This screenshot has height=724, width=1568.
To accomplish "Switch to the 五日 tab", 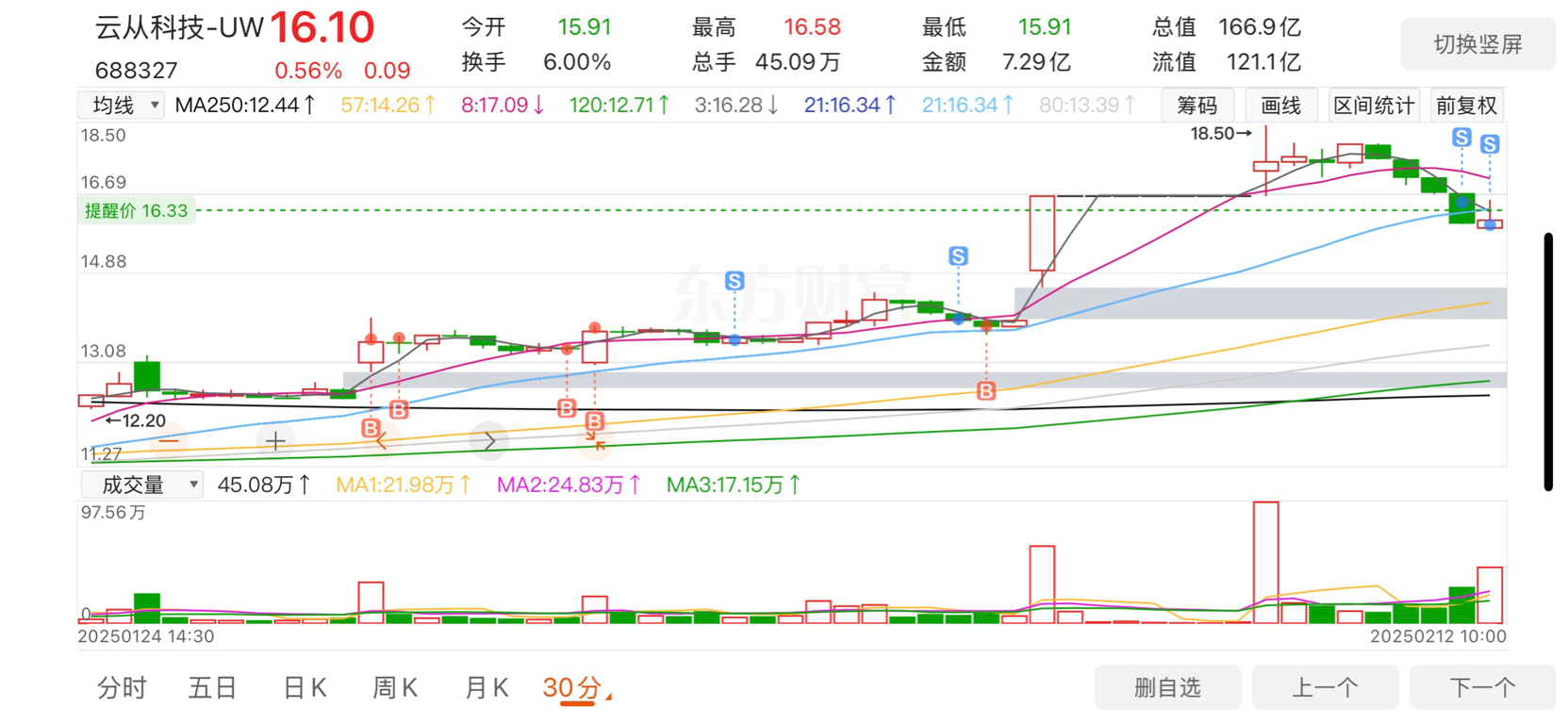I will [212, 688].
